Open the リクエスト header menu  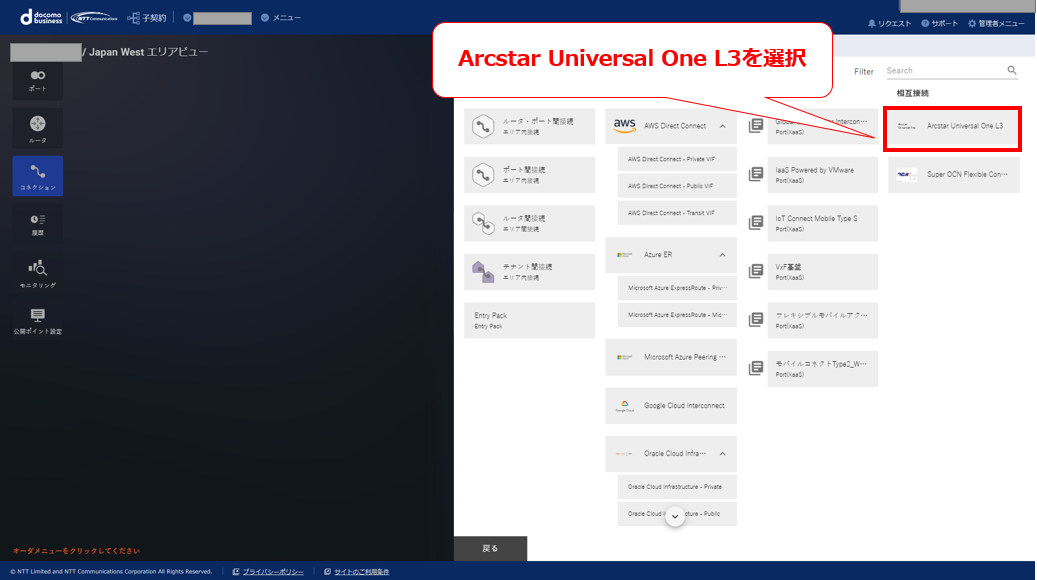coord(890,23)
